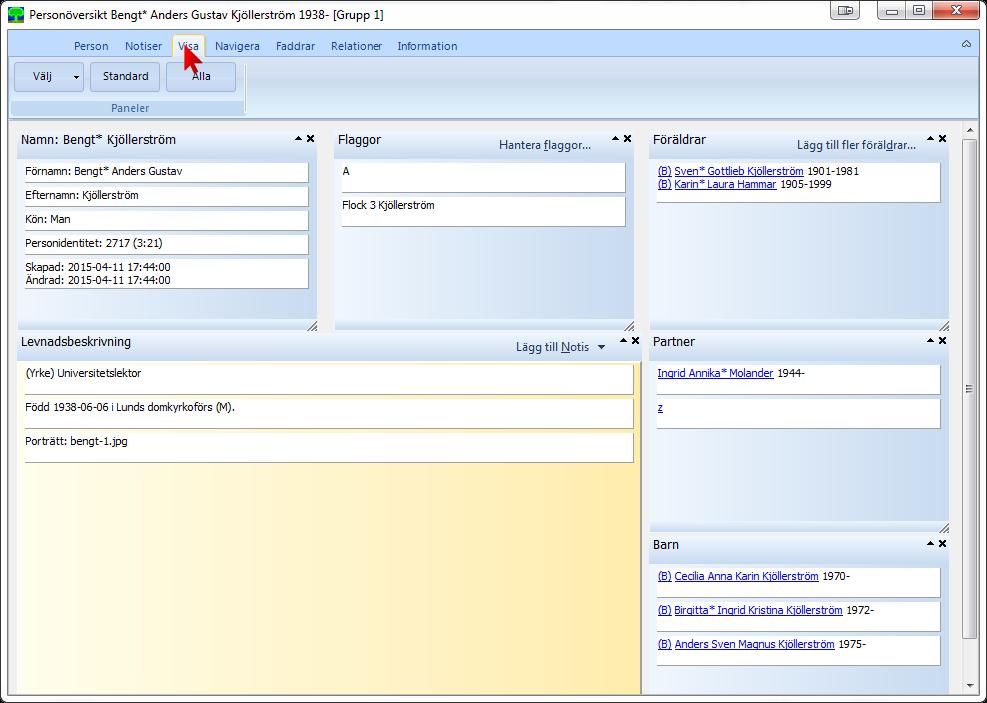Open Ingrid Annika* Molander partner link
The height and width of the screenshot is (703, 987).
(x=716, y=373)
